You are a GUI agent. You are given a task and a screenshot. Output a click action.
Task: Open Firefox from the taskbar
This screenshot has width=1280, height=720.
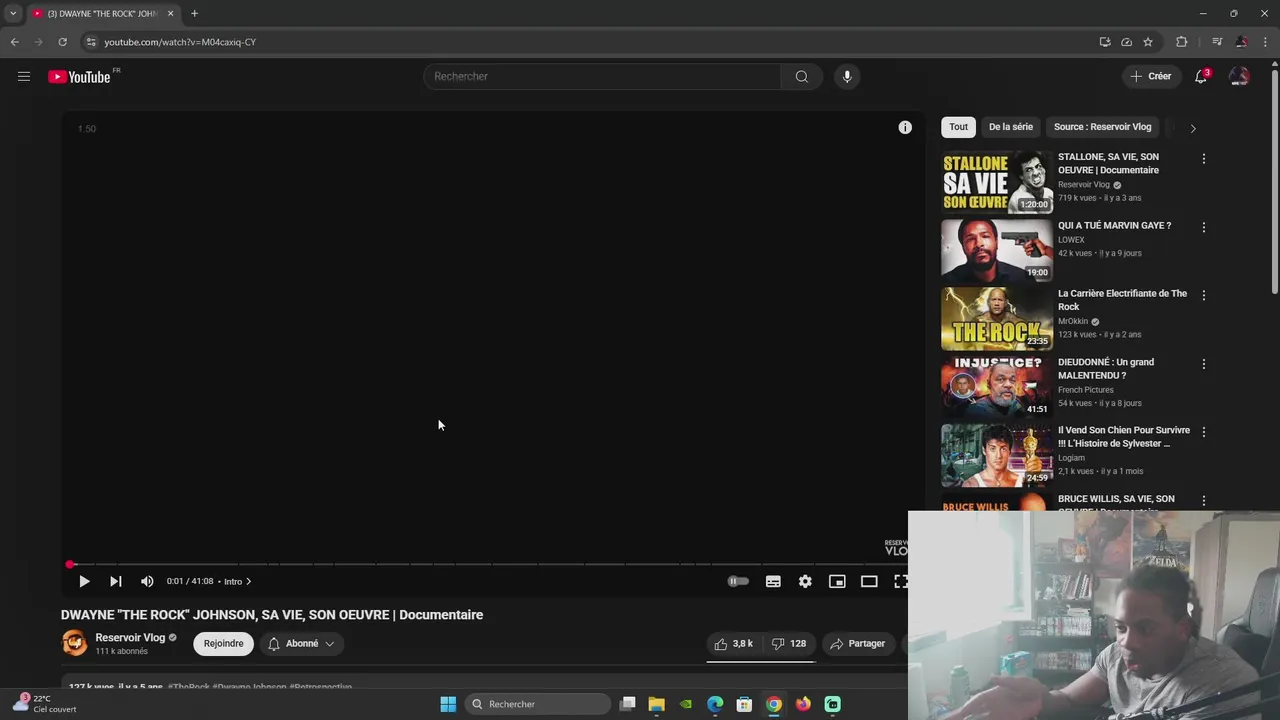803,704
